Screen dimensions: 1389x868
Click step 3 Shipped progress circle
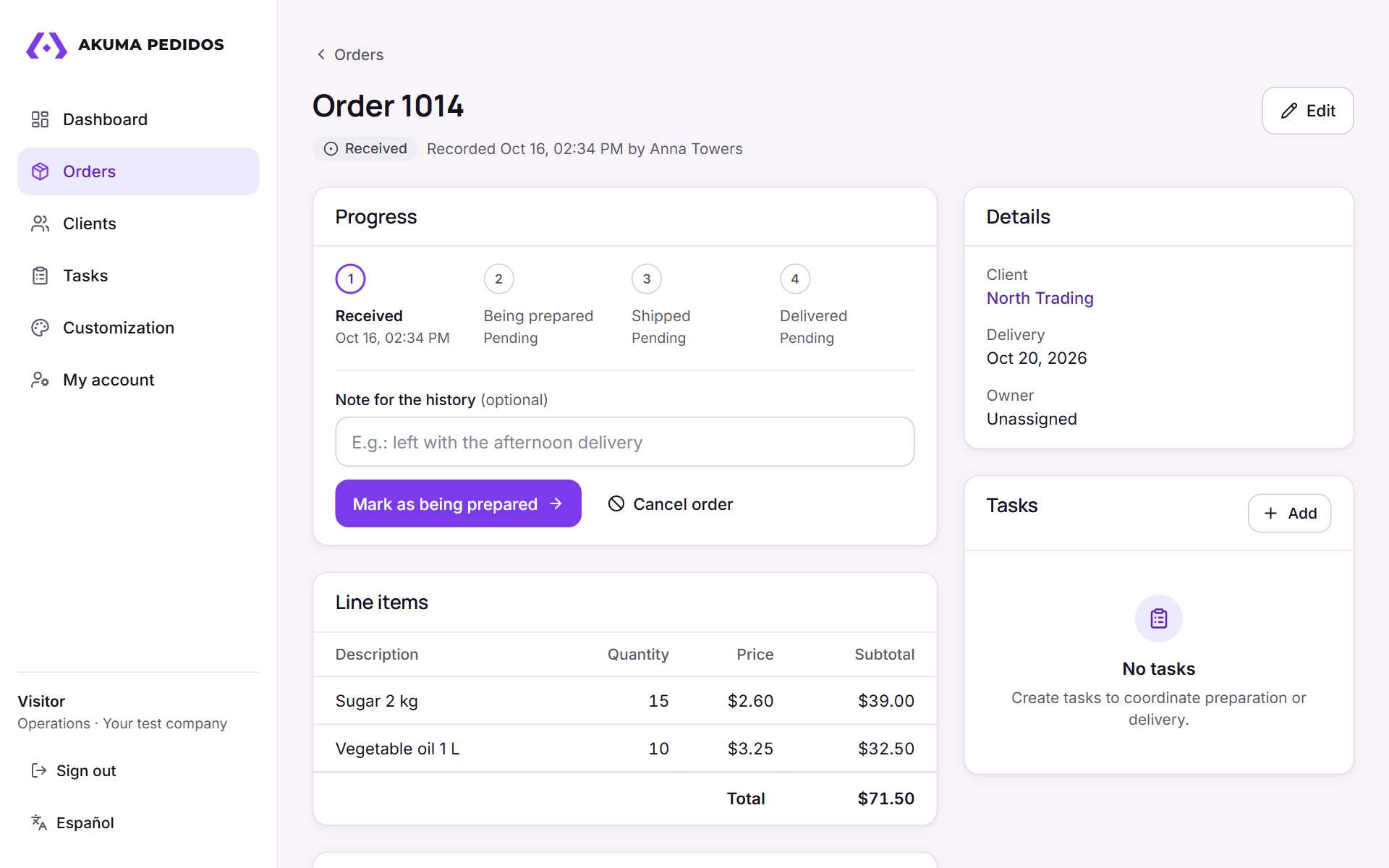(x=647, y=279)
